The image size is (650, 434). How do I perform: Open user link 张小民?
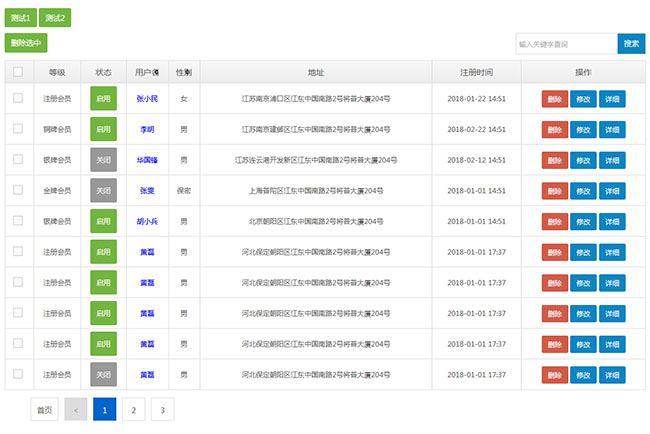[x=147, y=99]
